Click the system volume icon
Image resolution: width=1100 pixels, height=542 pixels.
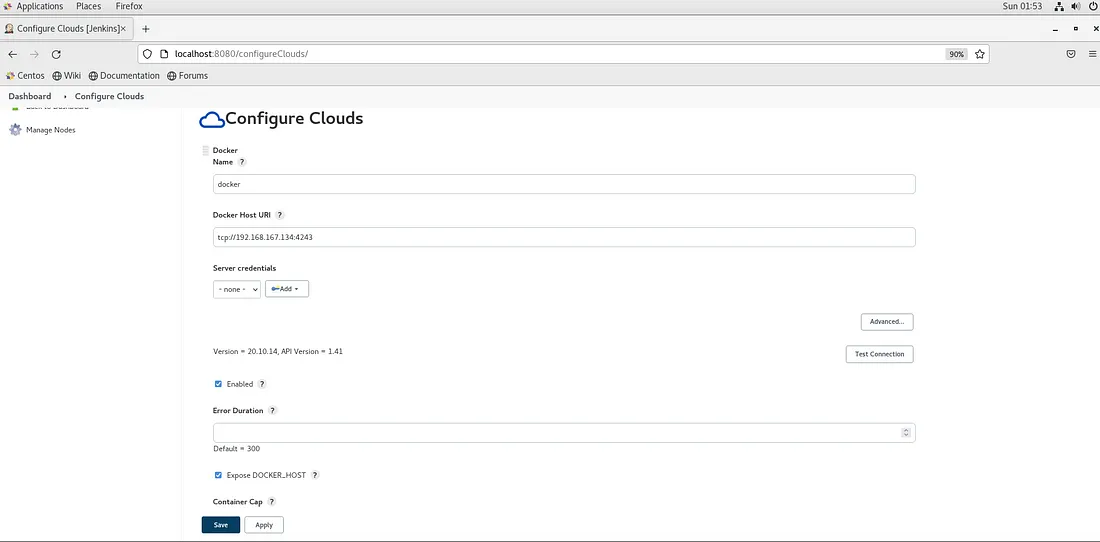tap(1075, 6)
